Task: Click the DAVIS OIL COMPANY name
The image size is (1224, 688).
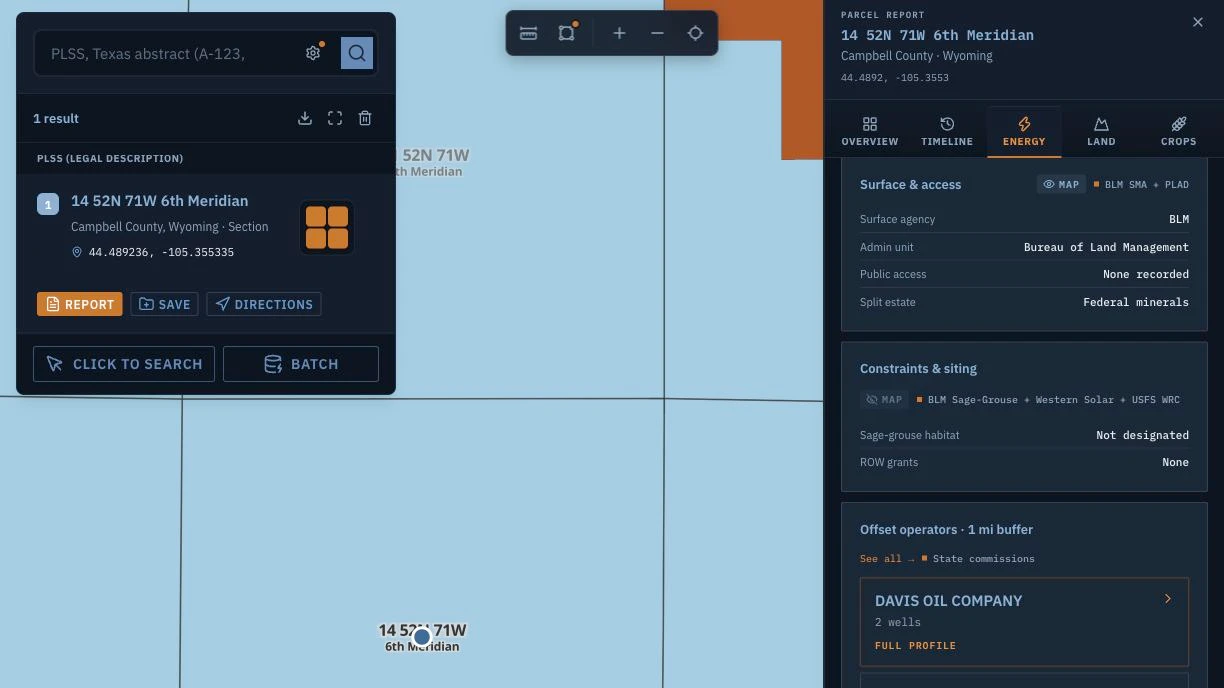Action: [x=948, y=601]
